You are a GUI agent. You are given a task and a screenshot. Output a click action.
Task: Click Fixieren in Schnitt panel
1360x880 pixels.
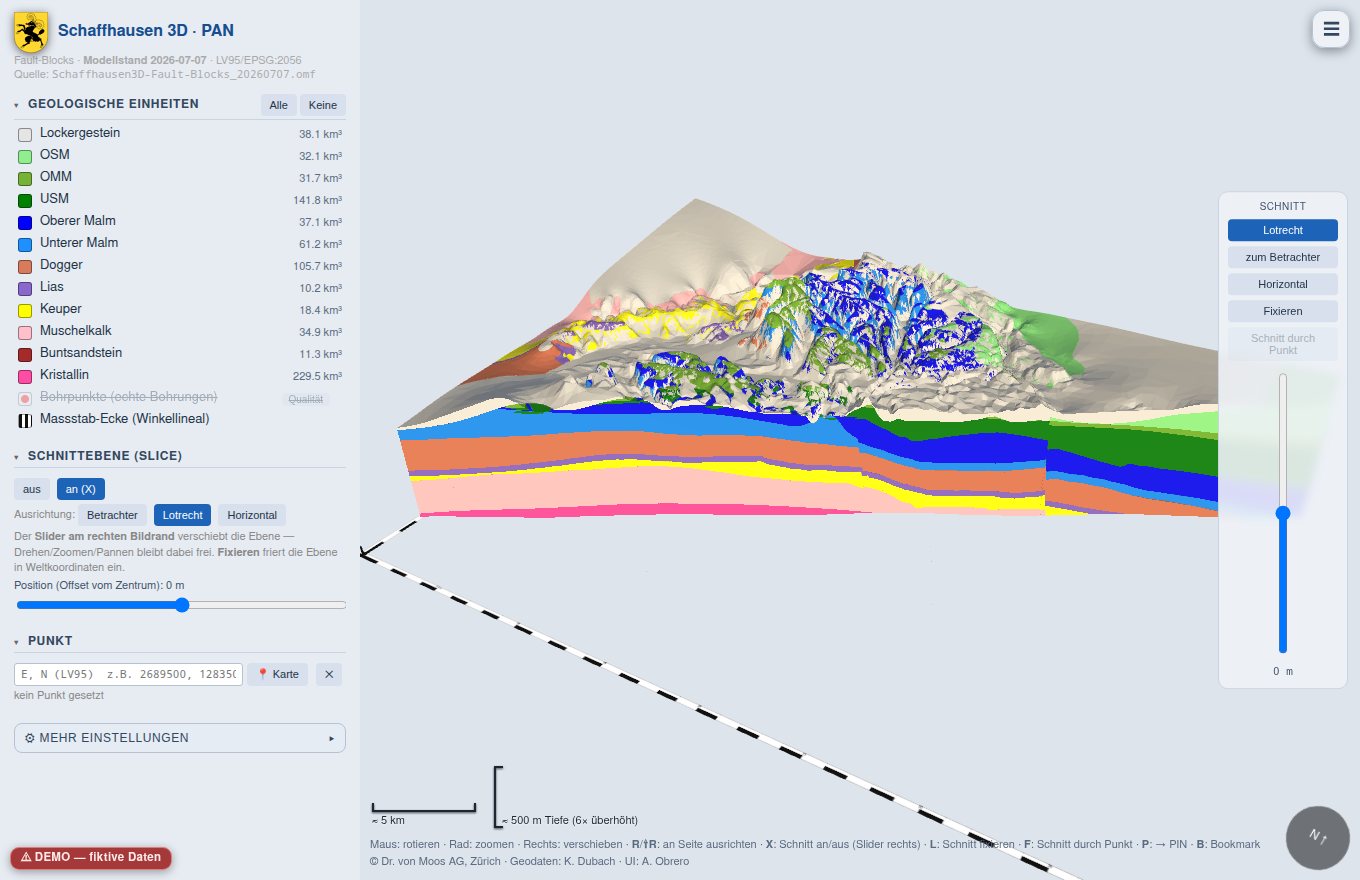pos(1283,311)
